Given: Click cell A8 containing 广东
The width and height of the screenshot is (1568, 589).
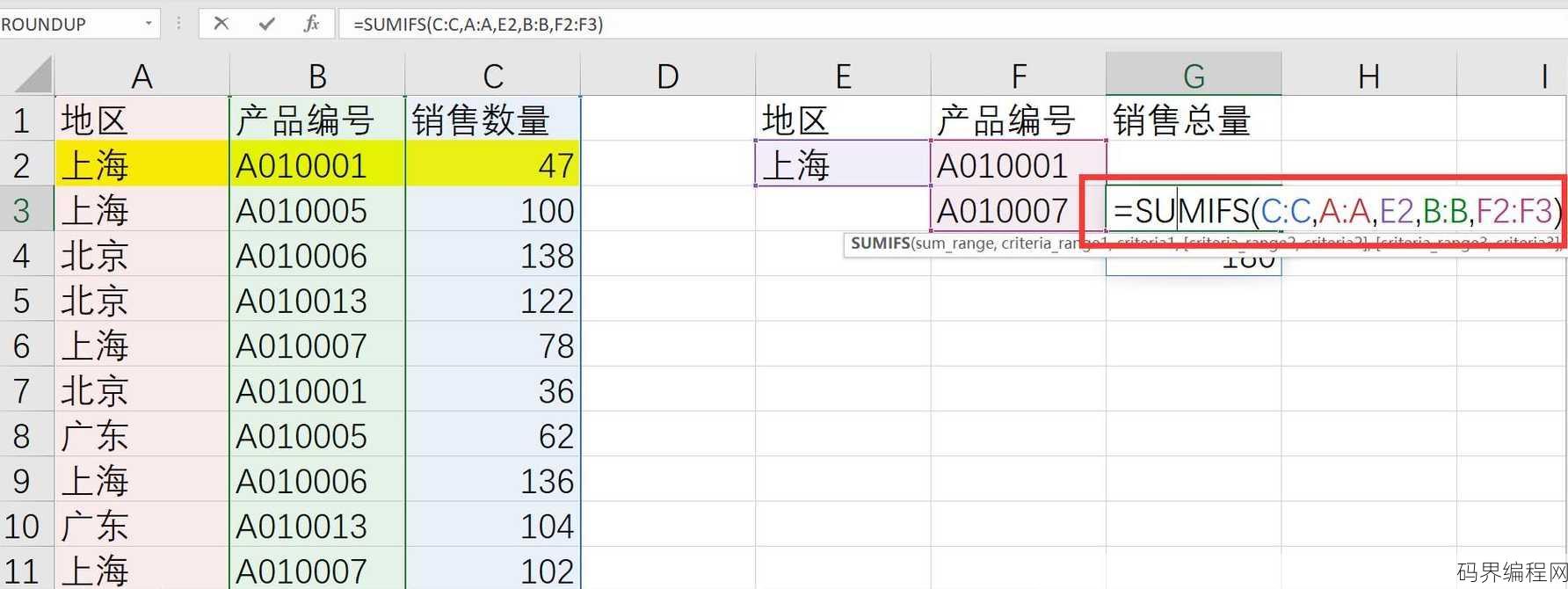Looking at the screenshot, I should (x=142, y=436).
